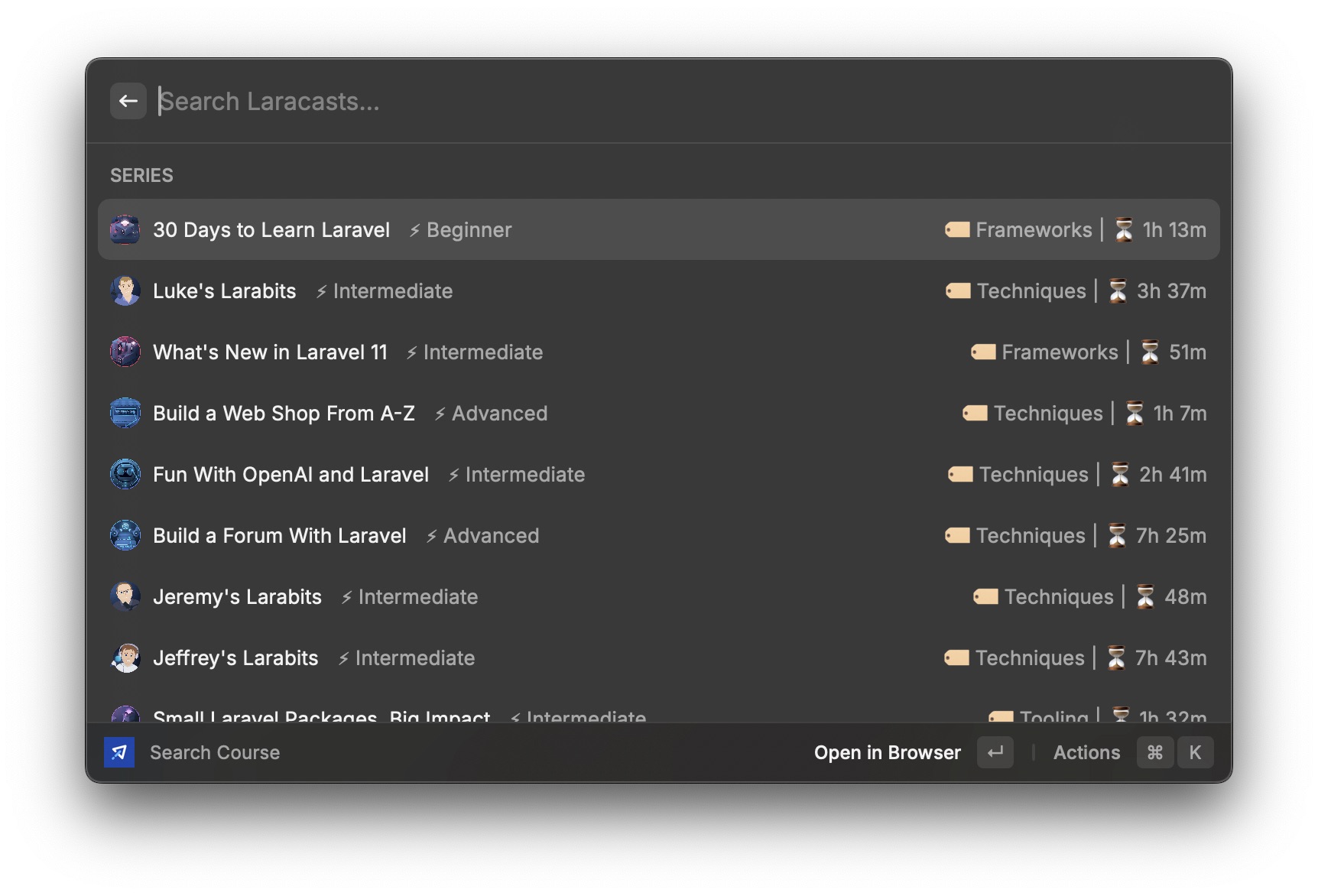The height and width of the screenshot is (896, 1318).
Task: Click the tag icon on Luke's Larabits row
Action: point(958,291)
